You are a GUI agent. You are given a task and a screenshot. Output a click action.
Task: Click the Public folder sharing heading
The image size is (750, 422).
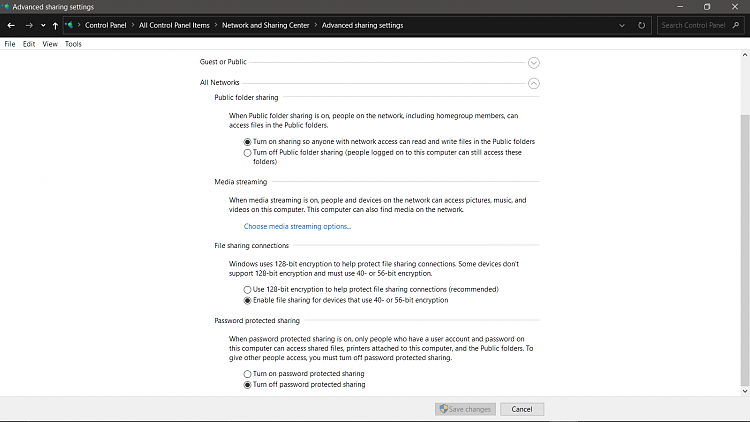[x=246, y=98]
